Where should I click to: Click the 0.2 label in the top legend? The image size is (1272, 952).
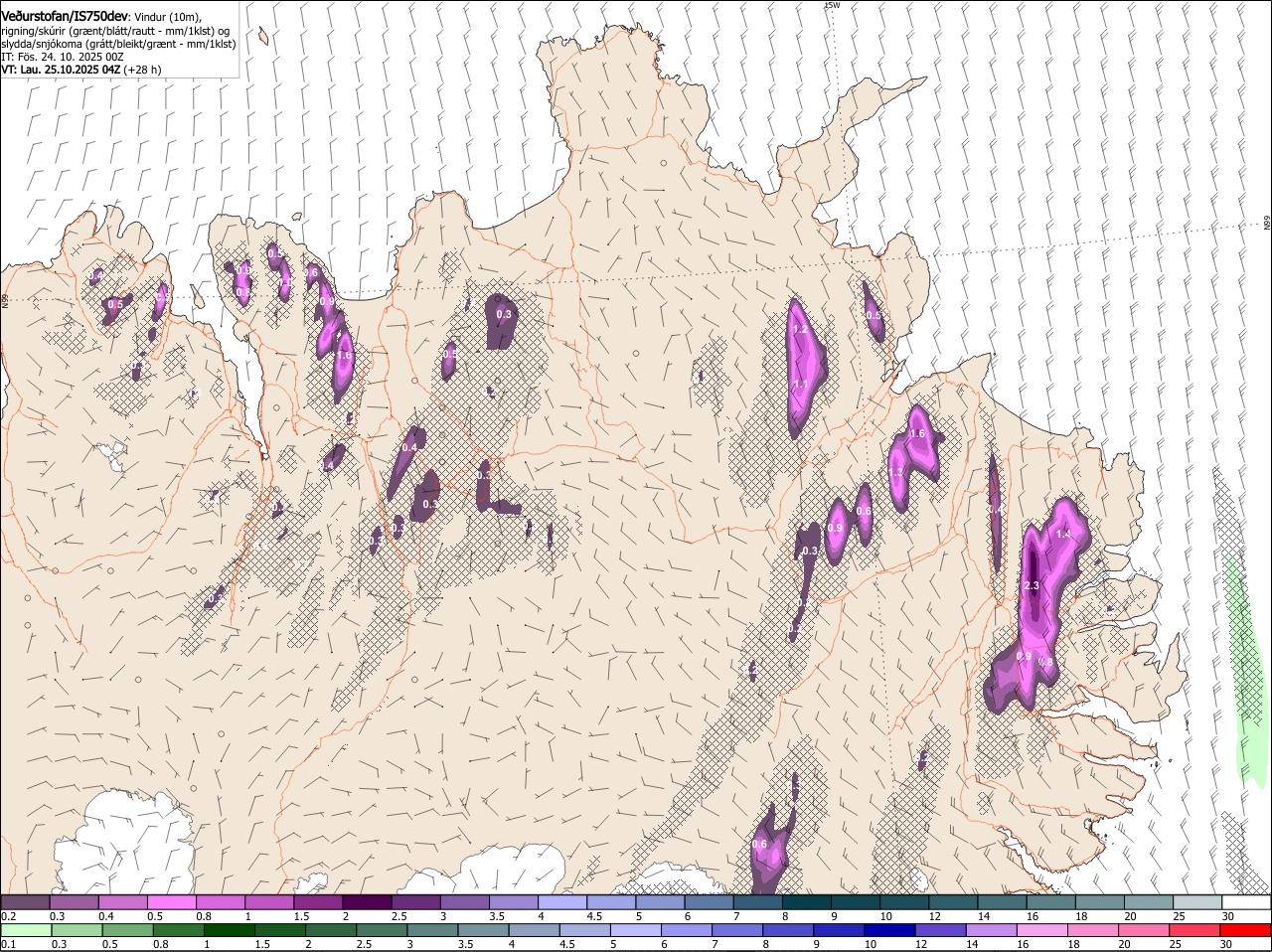pos(8,916)
